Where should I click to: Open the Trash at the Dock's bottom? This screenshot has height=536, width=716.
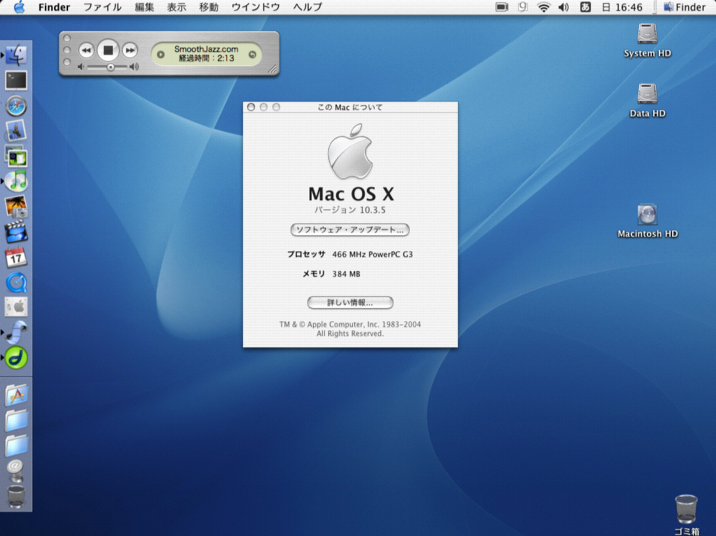tap(16, 496)
